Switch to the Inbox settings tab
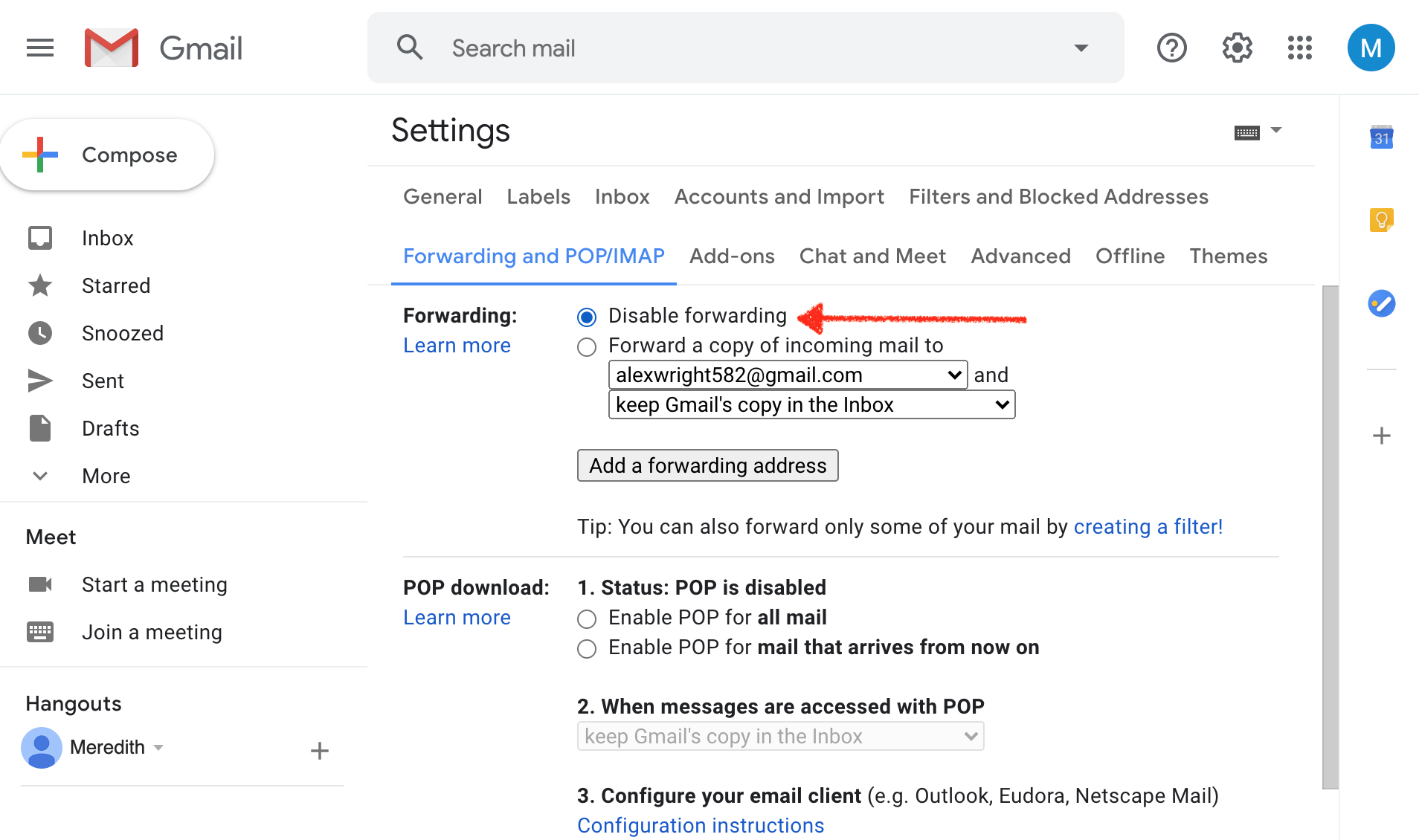This screenshot has height=840, width=1419. point(622,196)
